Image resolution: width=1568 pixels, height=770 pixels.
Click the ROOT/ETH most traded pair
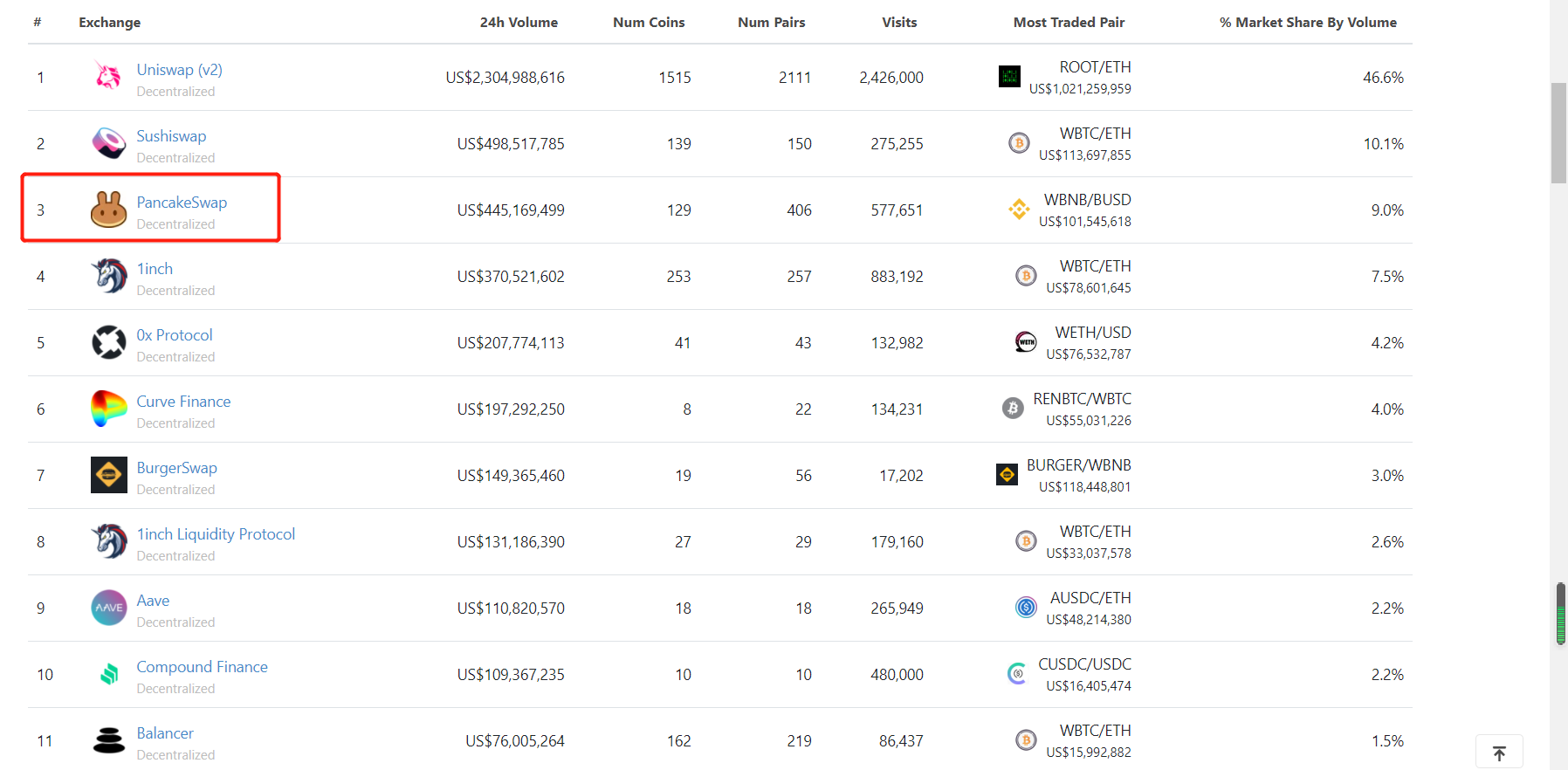pyautogui.click(x=1095, y=67)
